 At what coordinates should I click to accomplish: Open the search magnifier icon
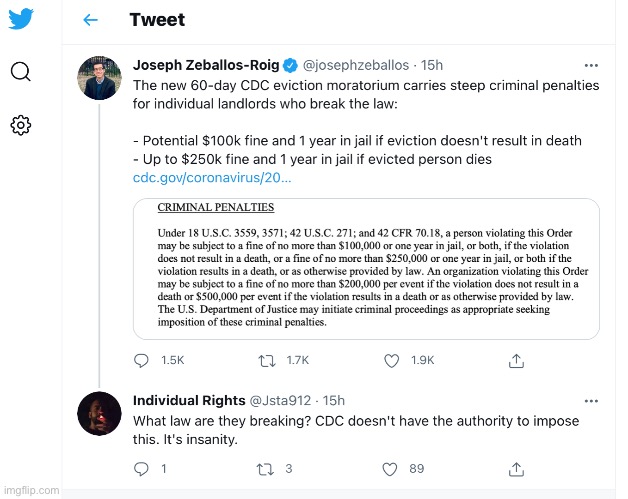(21, 72)
